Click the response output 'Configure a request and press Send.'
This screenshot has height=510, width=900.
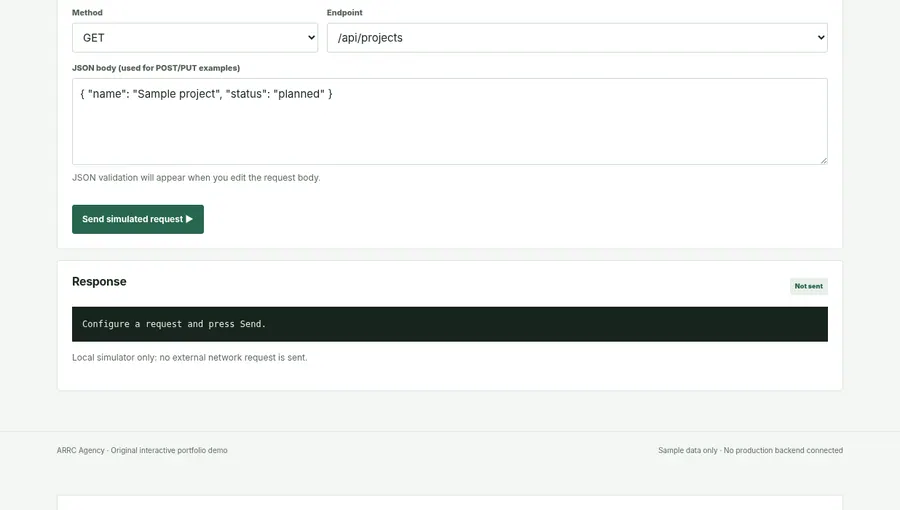[x=449, y=324]
